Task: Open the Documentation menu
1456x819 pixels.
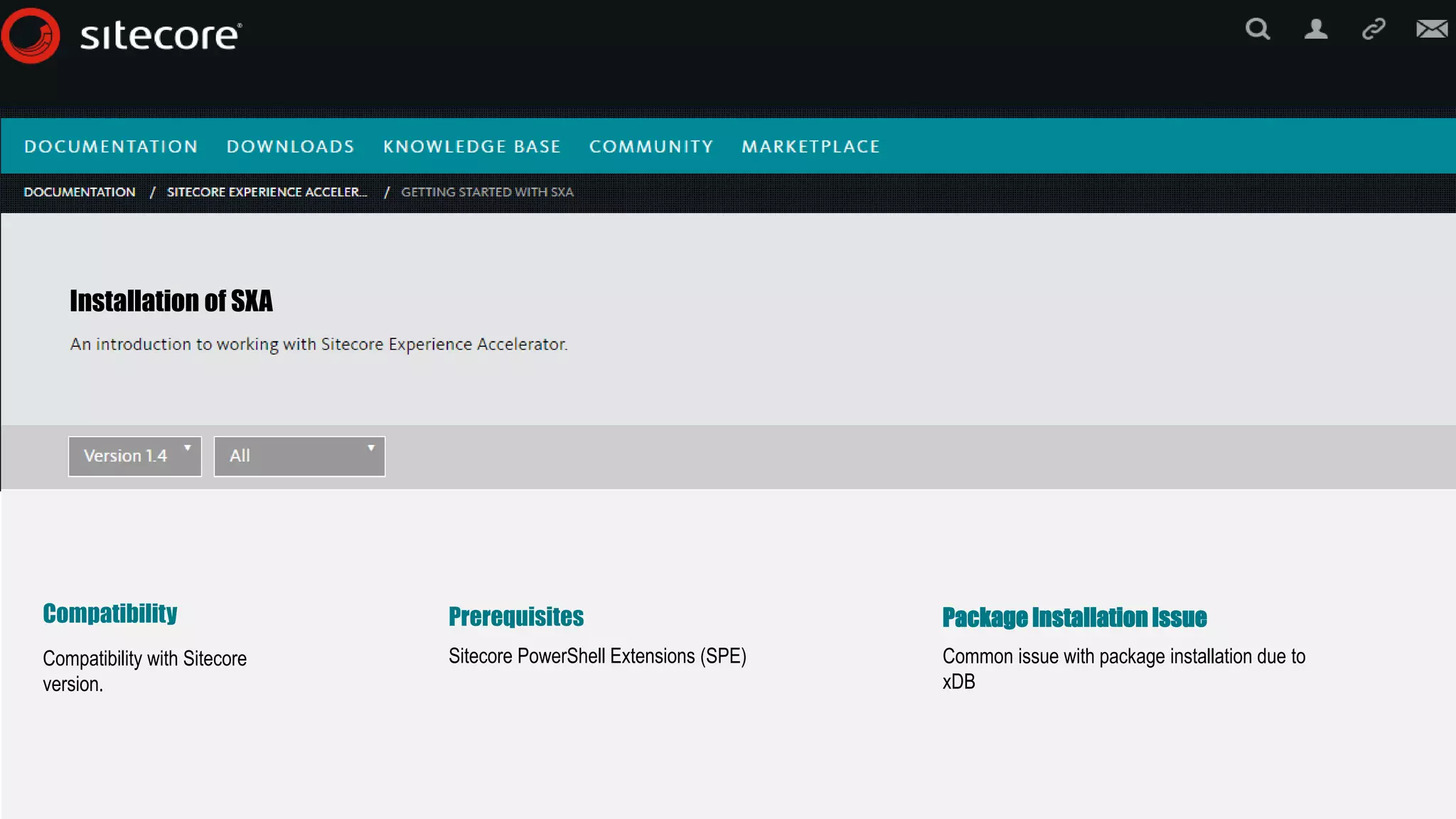Action: (111, 146)
